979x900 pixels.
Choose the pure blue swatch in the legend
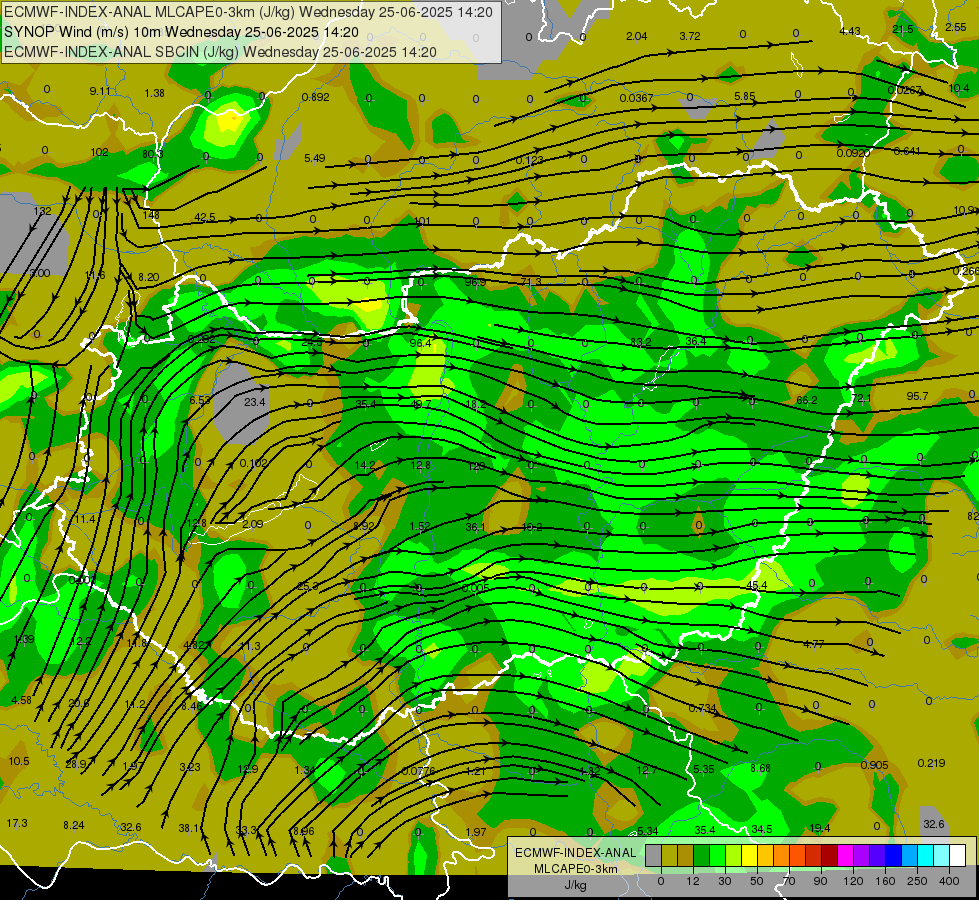pos(894,856)
